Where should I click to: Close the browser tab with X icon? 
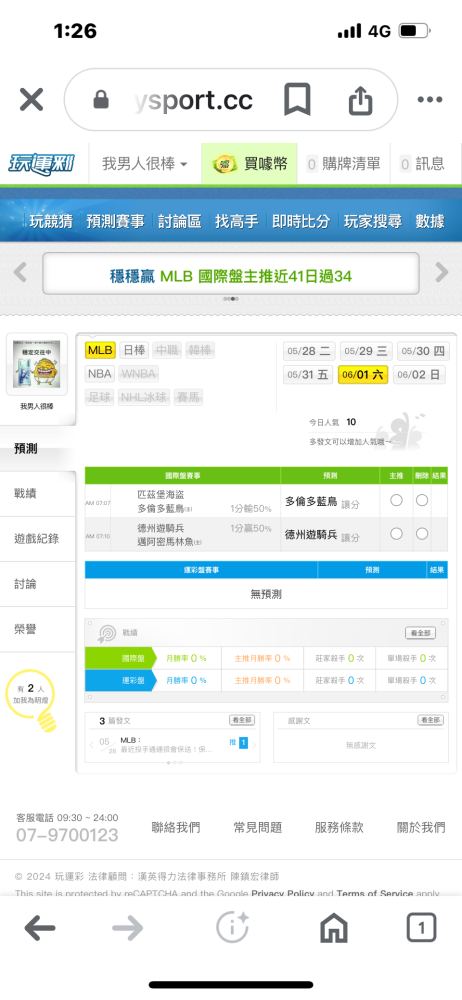coord(31,100)
